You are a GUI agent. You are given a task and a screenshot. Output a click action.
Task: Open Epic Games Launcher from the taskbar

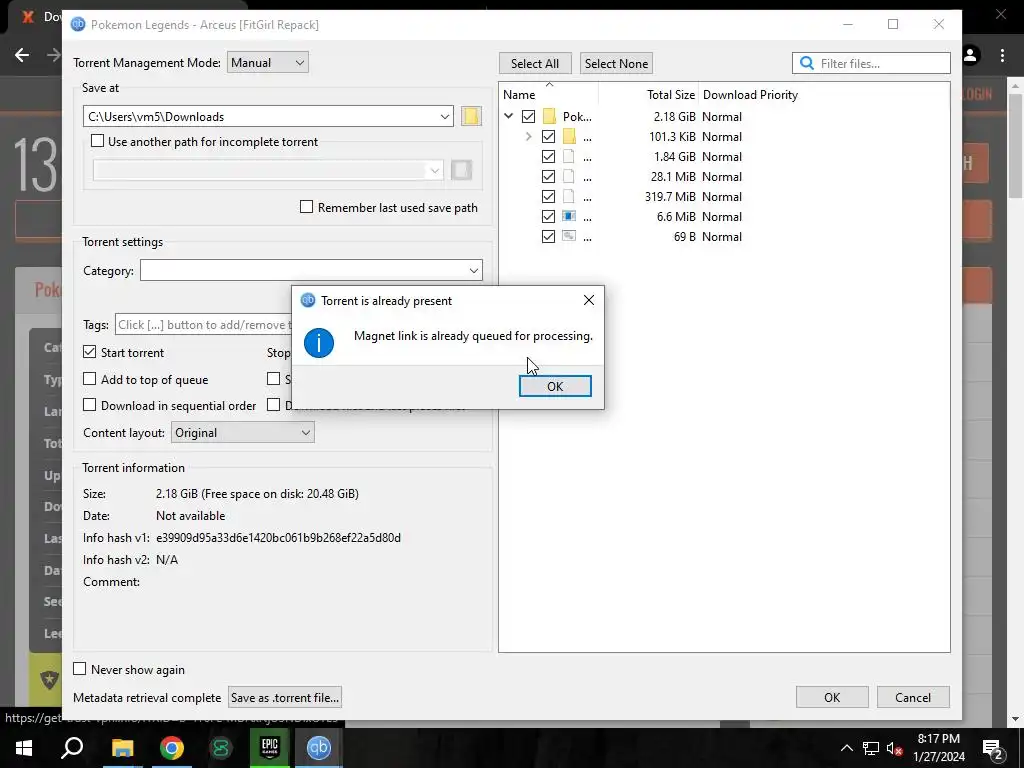click(270, 748)
